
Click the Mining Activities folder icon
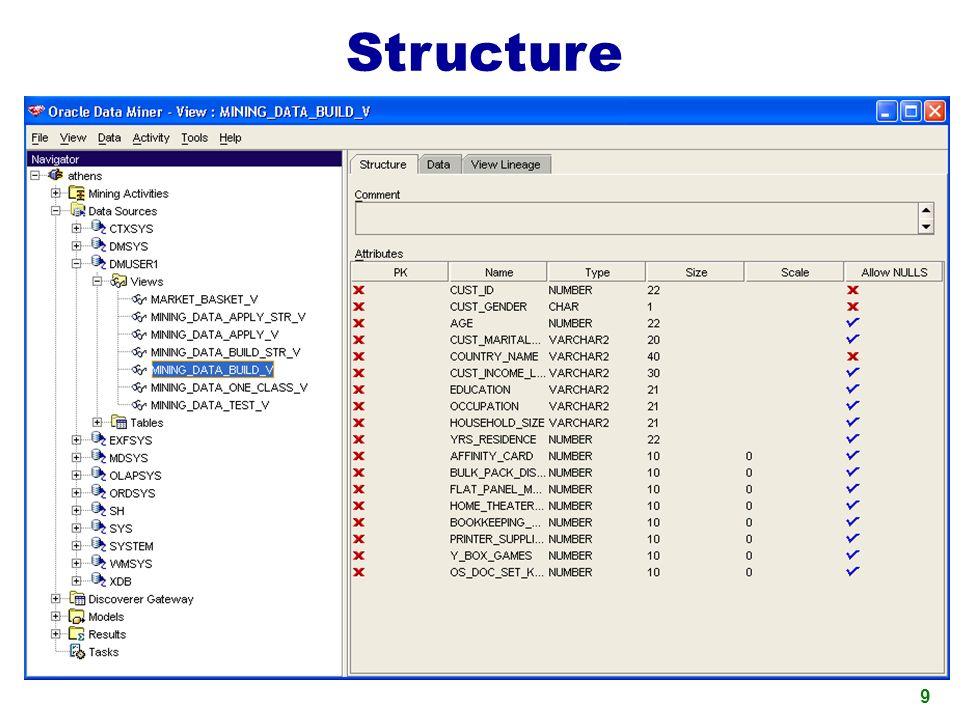tap(77, 193)
